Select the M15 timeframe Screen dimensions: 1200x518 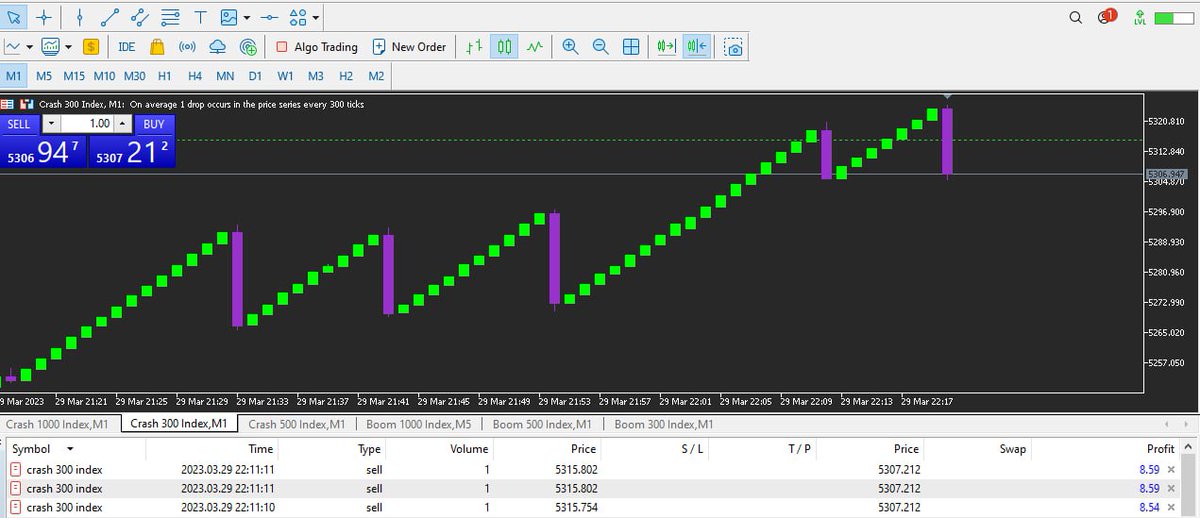(74, 76)
